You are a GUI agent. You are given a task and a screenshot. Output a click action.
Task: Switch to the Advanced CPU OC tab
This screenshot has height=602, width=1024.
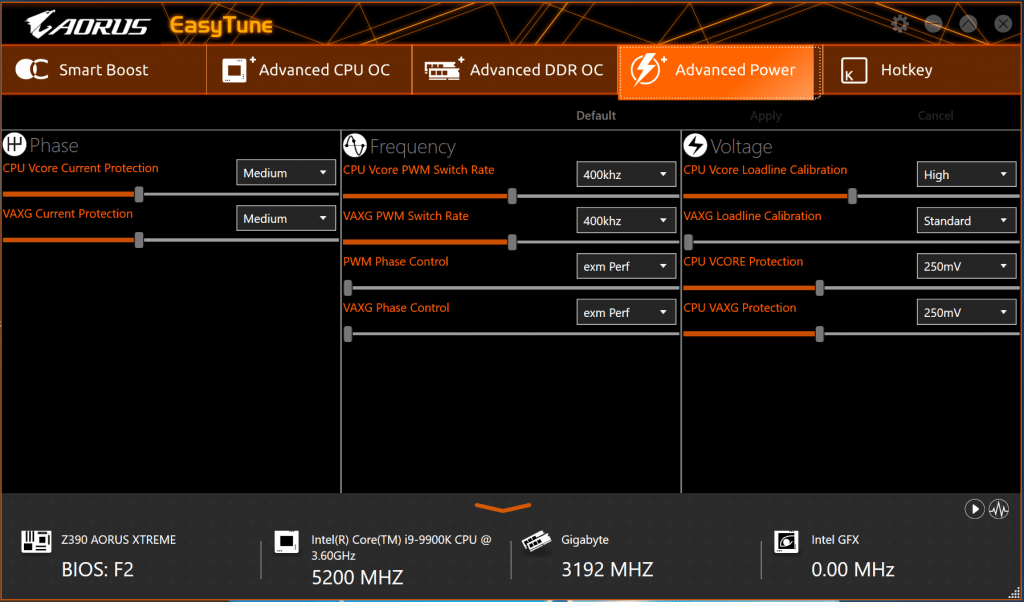coord(310,70)
